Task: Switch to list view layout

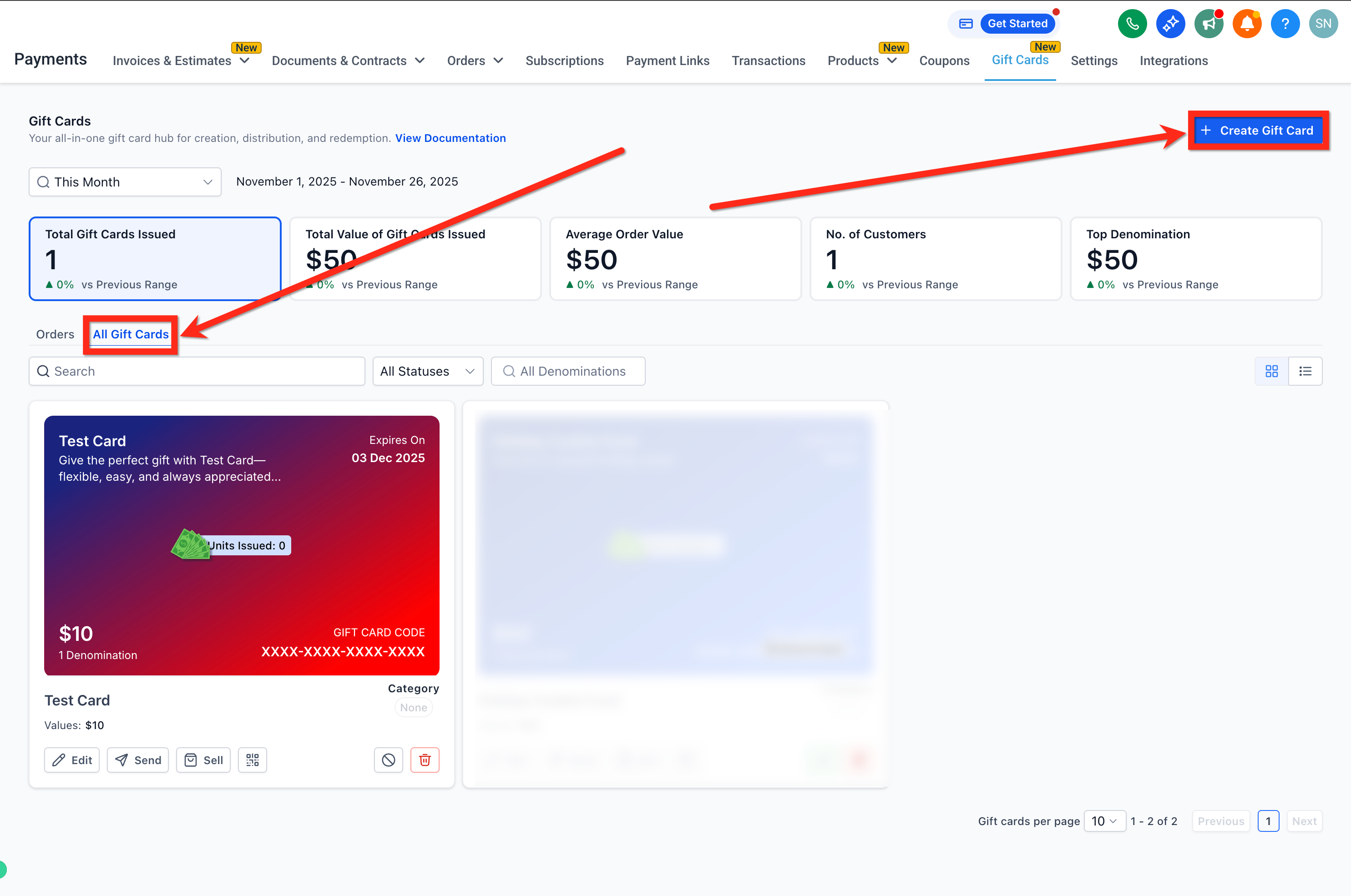Action: (1305, 372)
